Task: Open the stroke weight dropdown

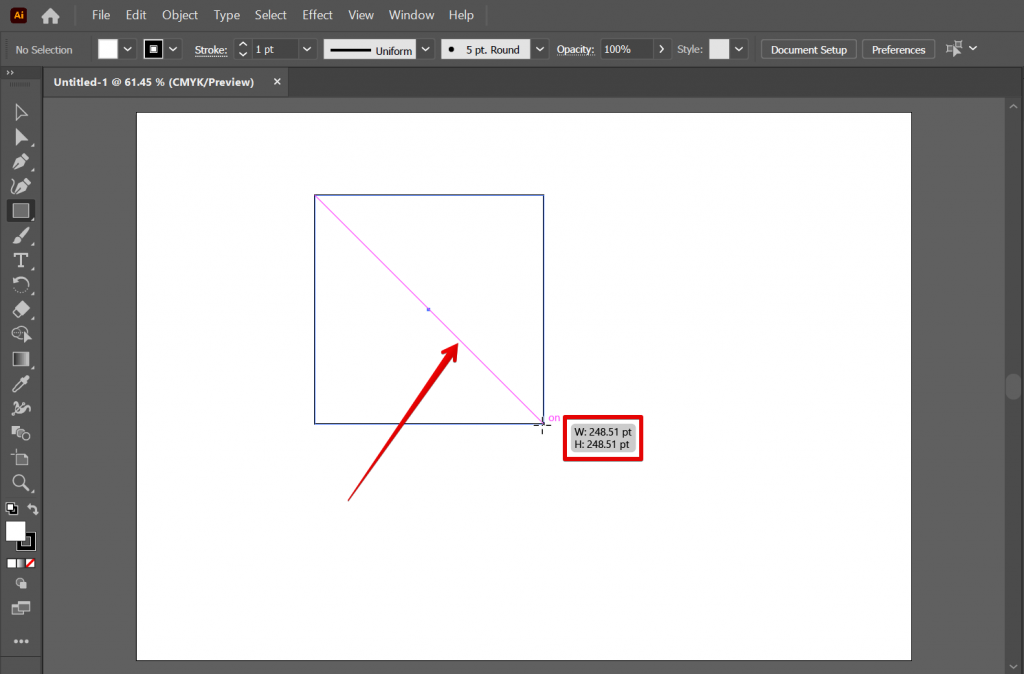Action: [x=307, y=49]
